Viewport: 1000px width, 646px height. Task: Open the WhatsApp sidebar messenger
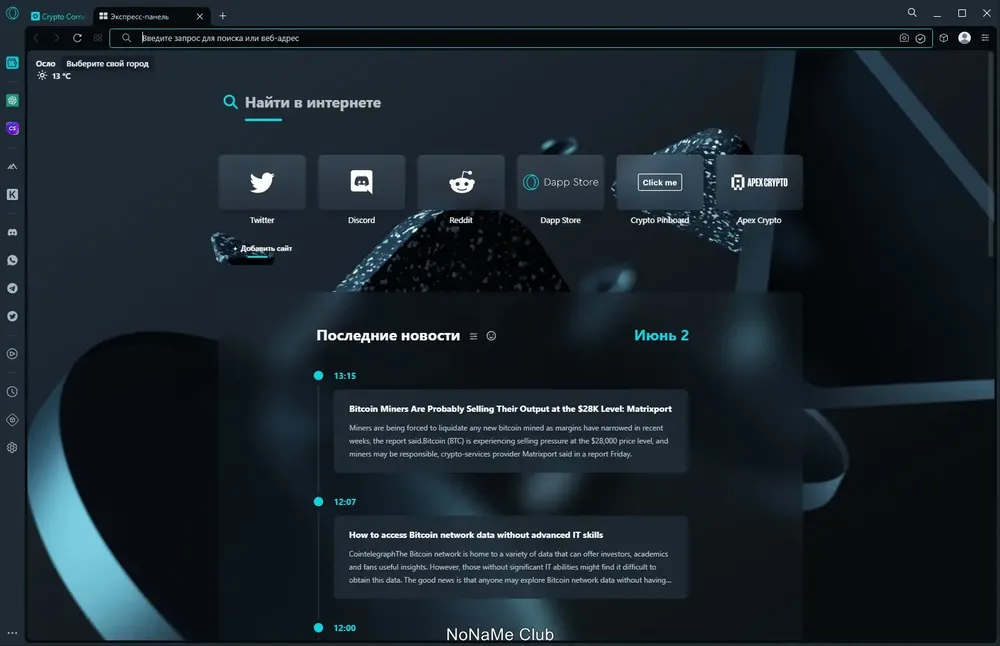click(x=12, y=260)
